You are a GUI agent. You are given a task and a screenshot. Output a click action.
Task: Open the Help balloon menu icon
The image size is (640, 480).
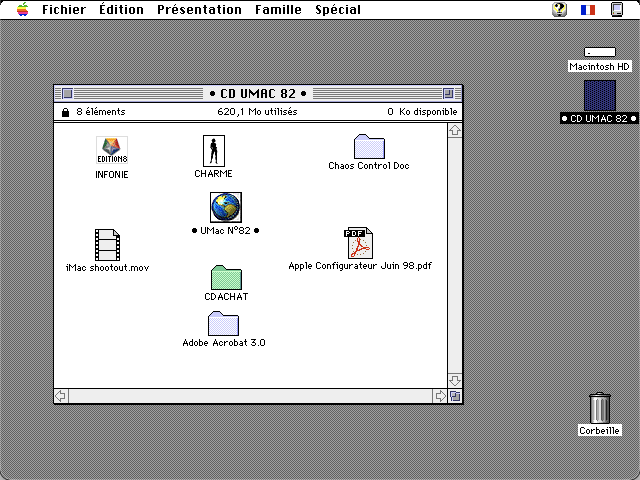(x=559, y=9)
